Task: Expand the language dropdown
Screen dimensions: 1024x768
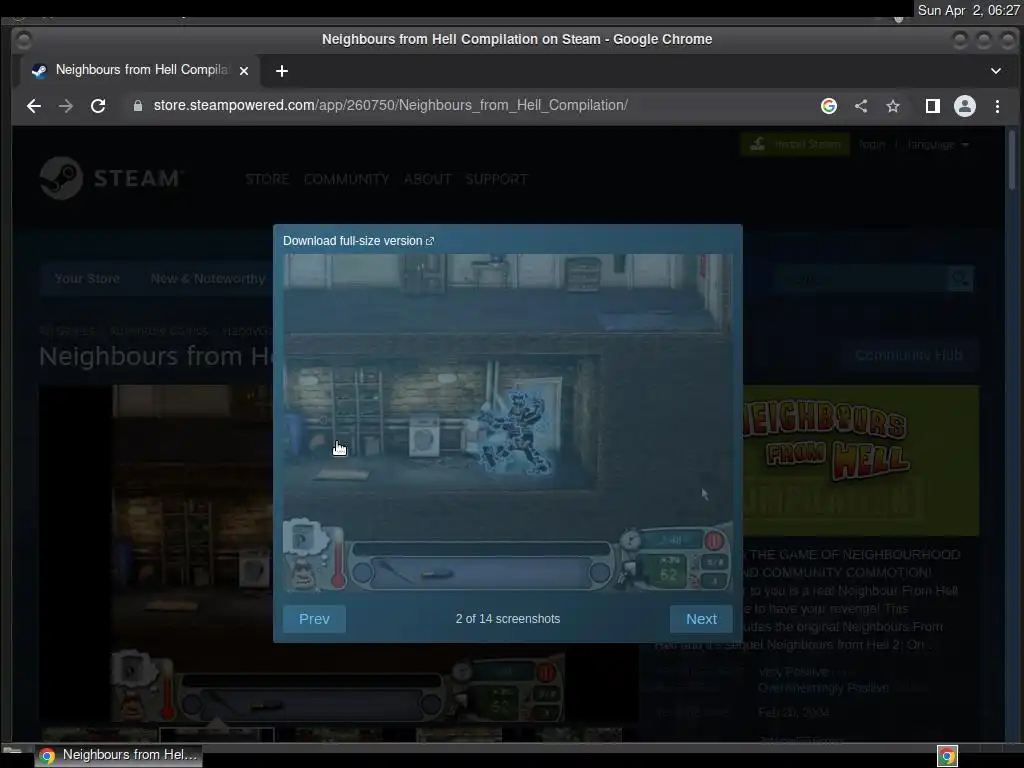Action: coord(938,144)
